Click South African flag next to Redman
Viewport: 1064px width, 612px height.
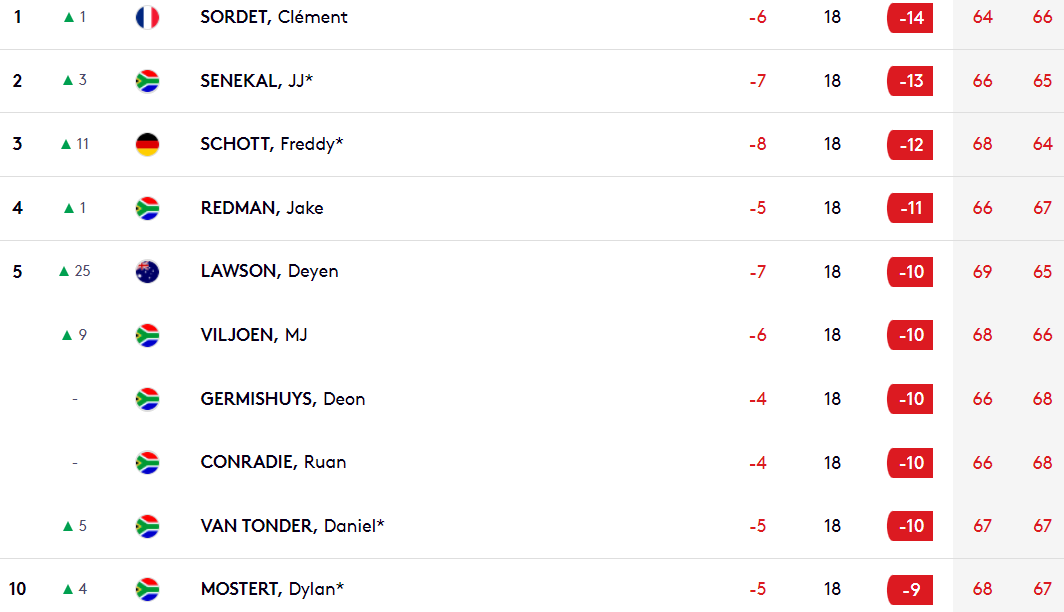point(147,208)
